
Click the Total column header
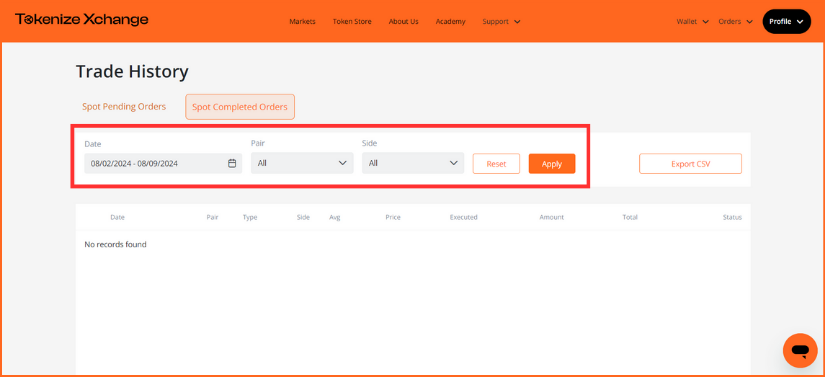(x=630, y=217)
